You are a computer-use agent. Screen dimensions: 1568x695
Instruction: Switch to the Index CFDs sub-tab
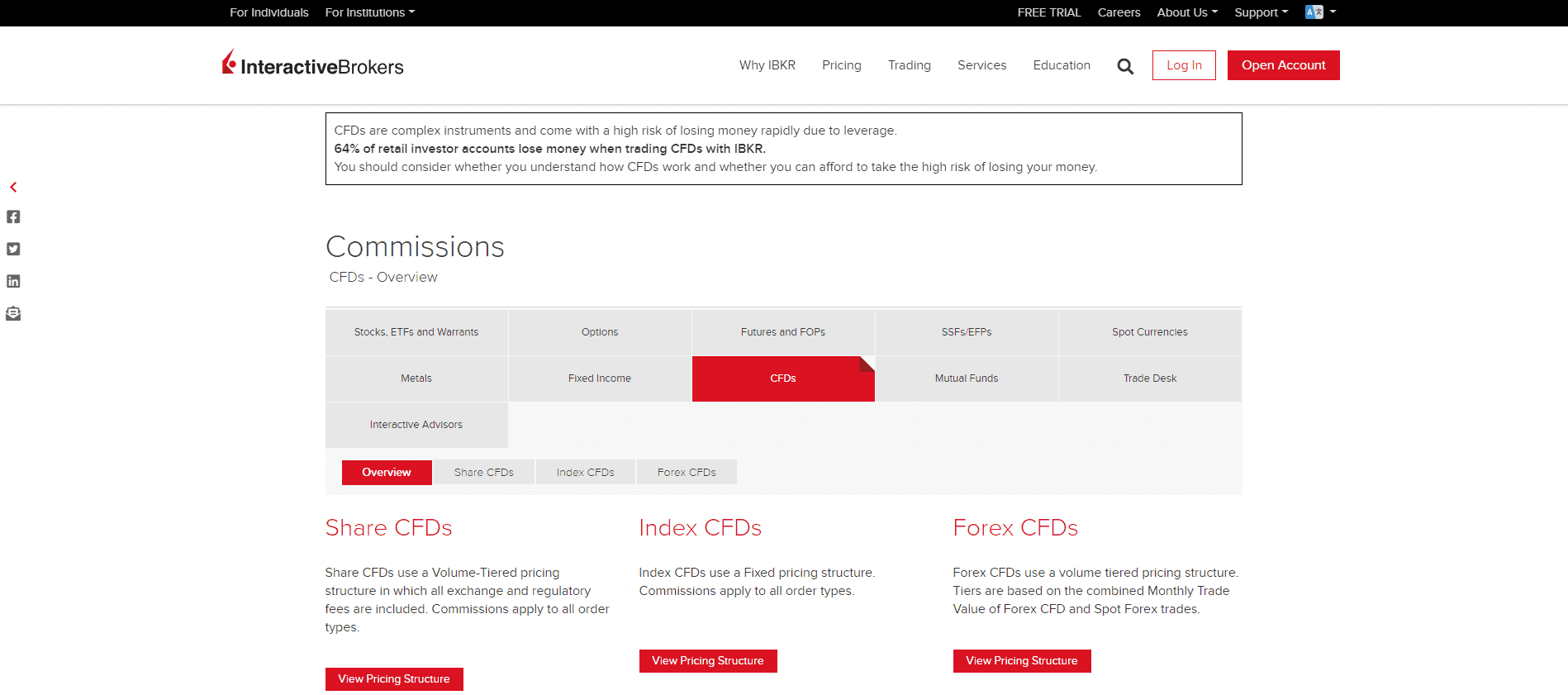[x=586, y=473]
